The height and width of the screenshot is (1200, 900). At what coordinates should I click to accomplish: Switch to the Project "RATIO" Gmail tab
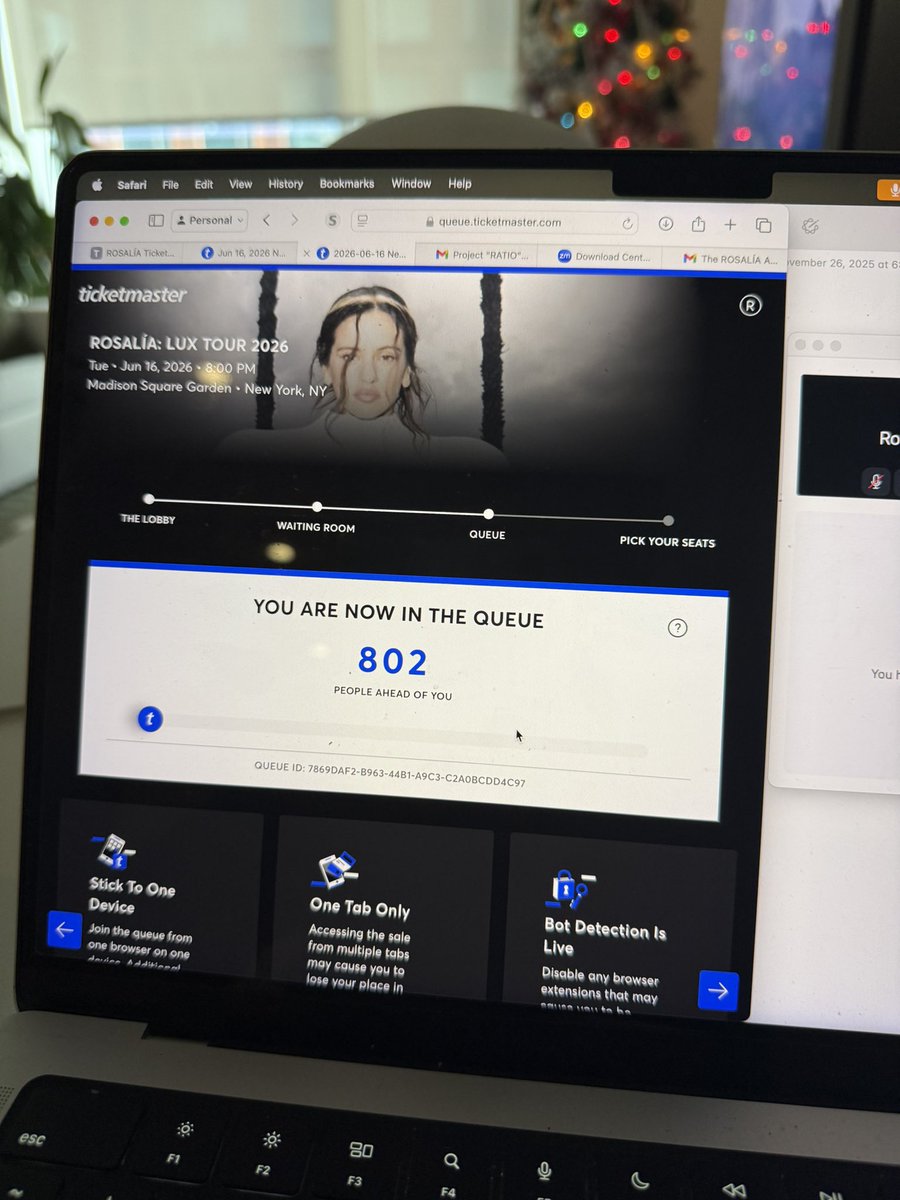click(482, 256)
